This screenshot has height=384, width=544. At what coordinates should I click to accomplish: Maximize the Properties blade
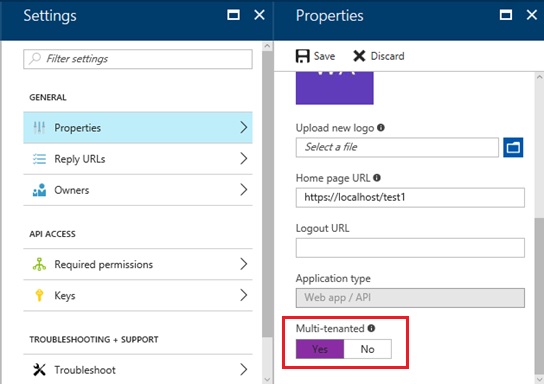(x=505, y=15)
